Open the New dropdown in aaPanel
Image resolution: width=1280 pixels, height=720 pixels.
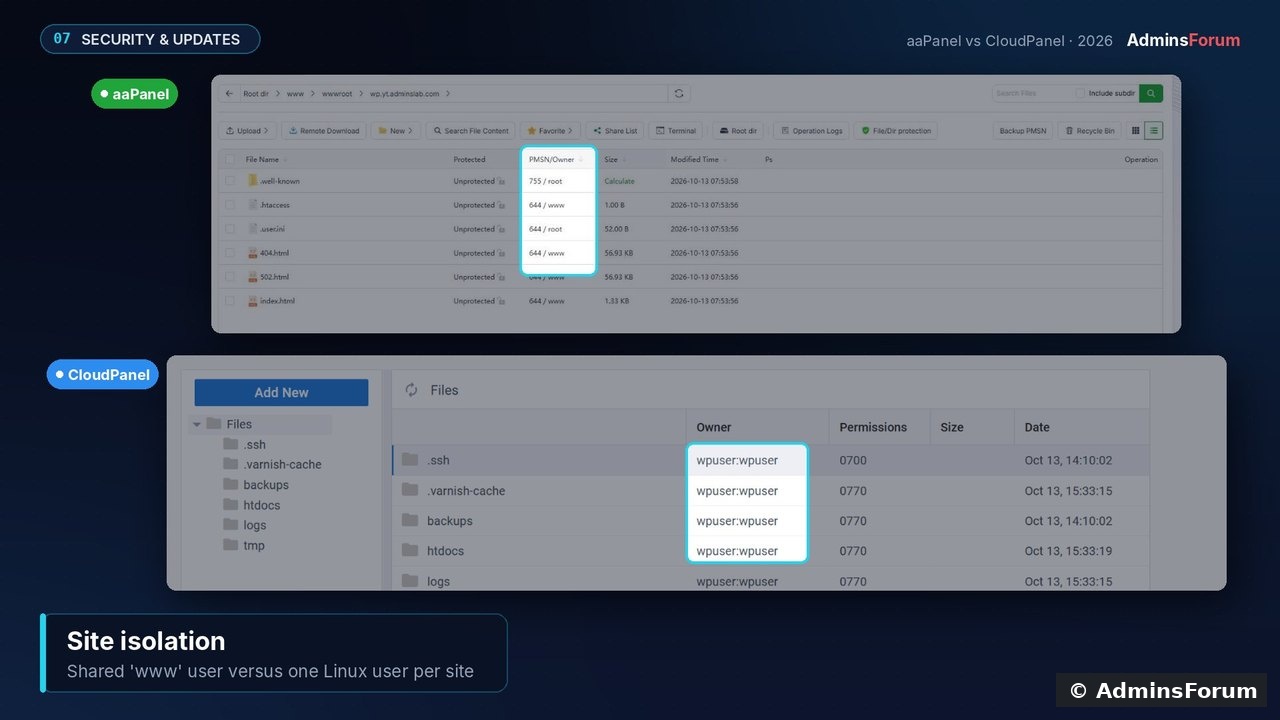(x=395, y=131)
